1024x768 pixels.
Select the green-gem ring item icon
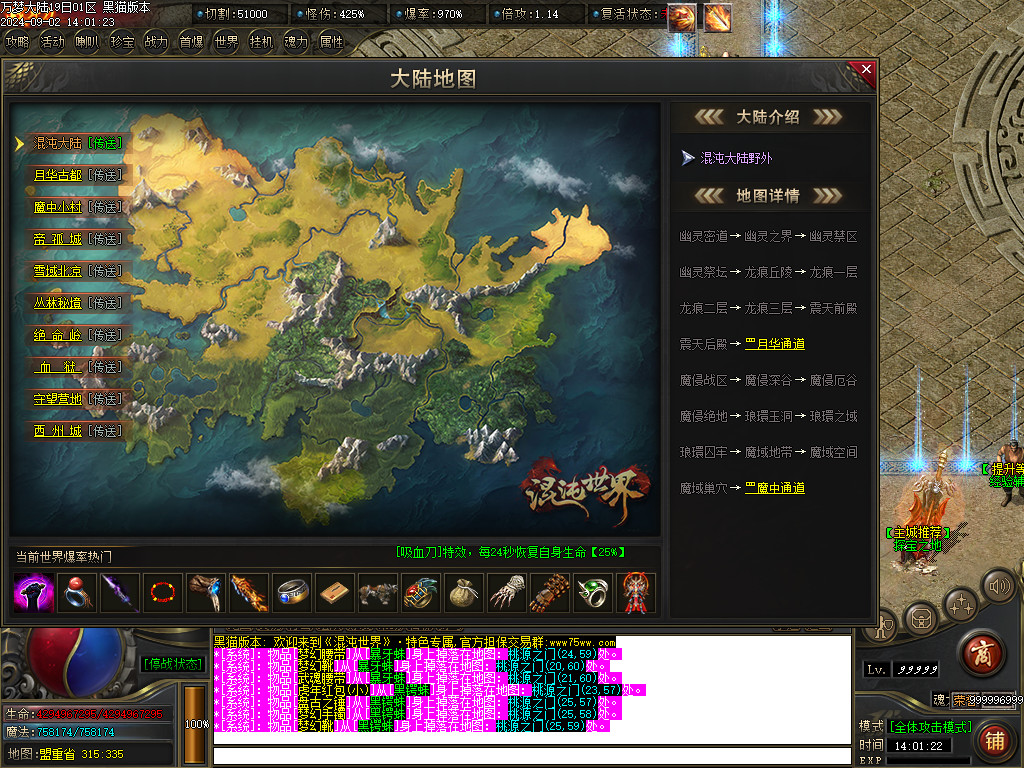click(x=592, y=593)
